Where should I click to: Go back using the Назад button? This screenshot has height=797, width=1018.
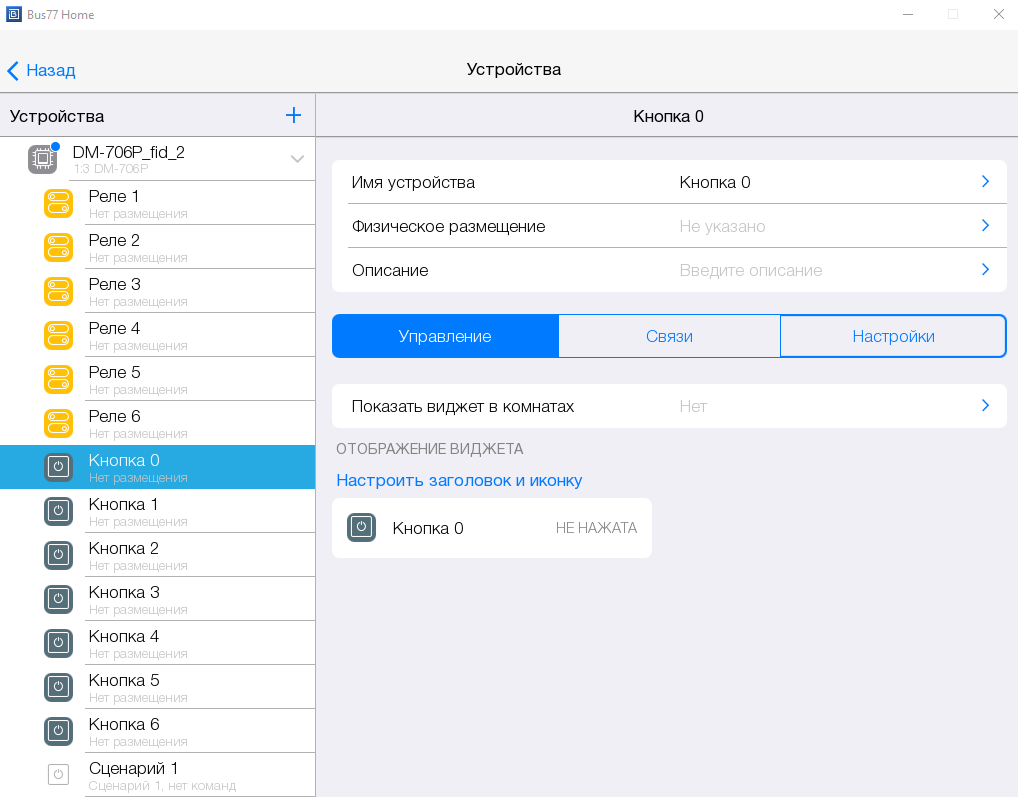tap(41, 70)
